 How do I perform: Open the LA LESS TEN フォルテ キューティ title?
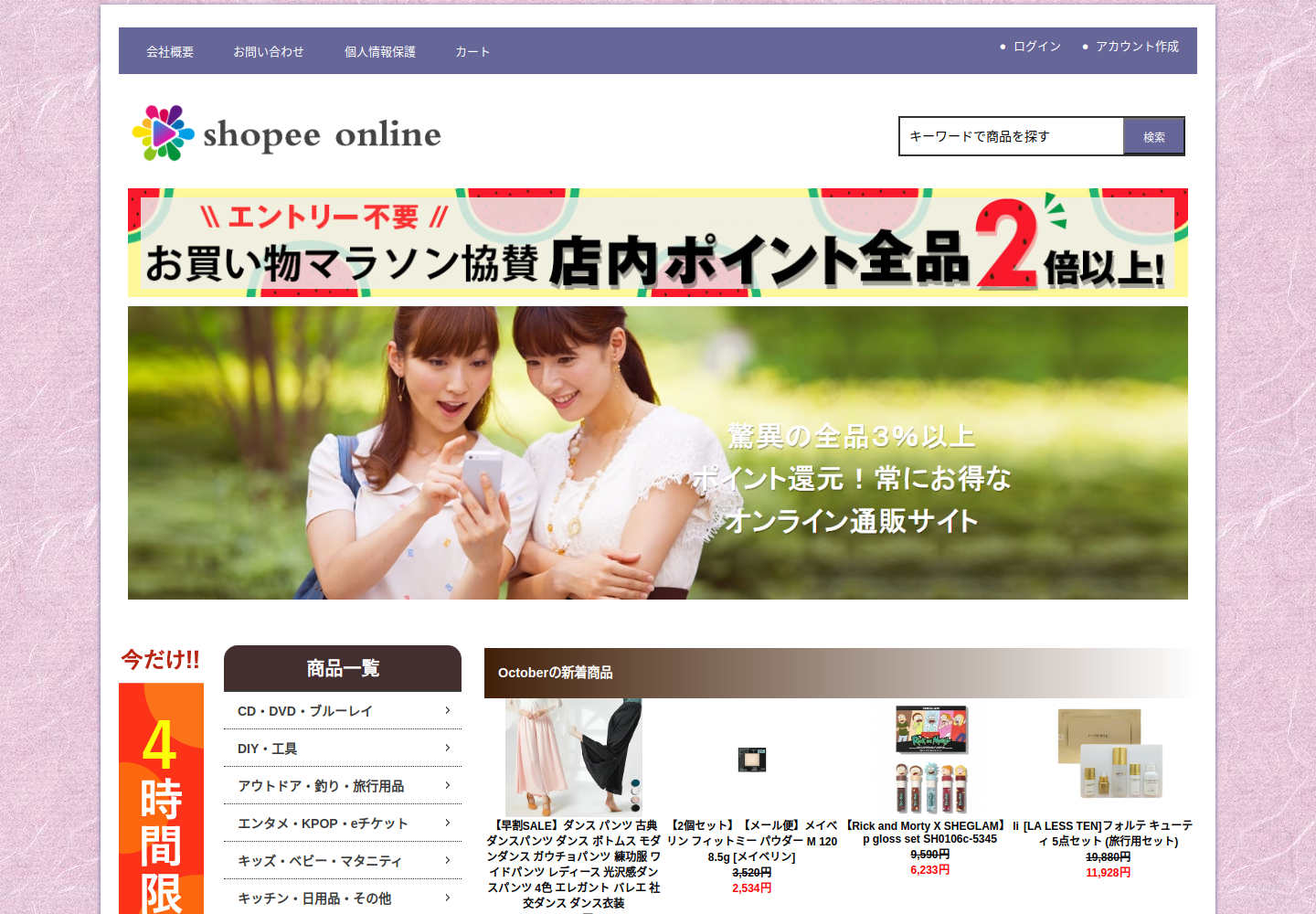click(1109, 834)
